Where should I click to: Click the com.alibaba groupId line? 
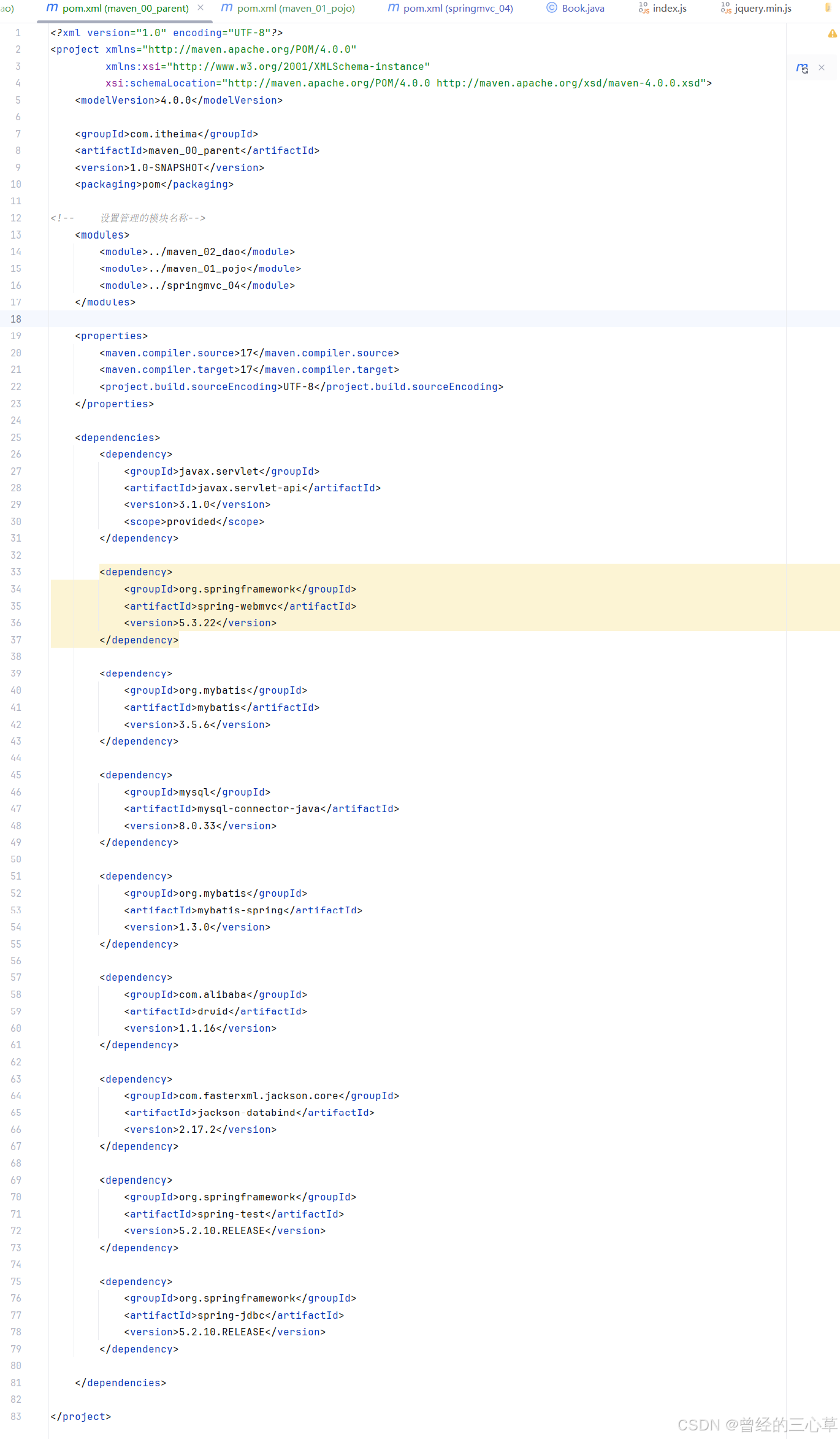[x=216, y=994]
